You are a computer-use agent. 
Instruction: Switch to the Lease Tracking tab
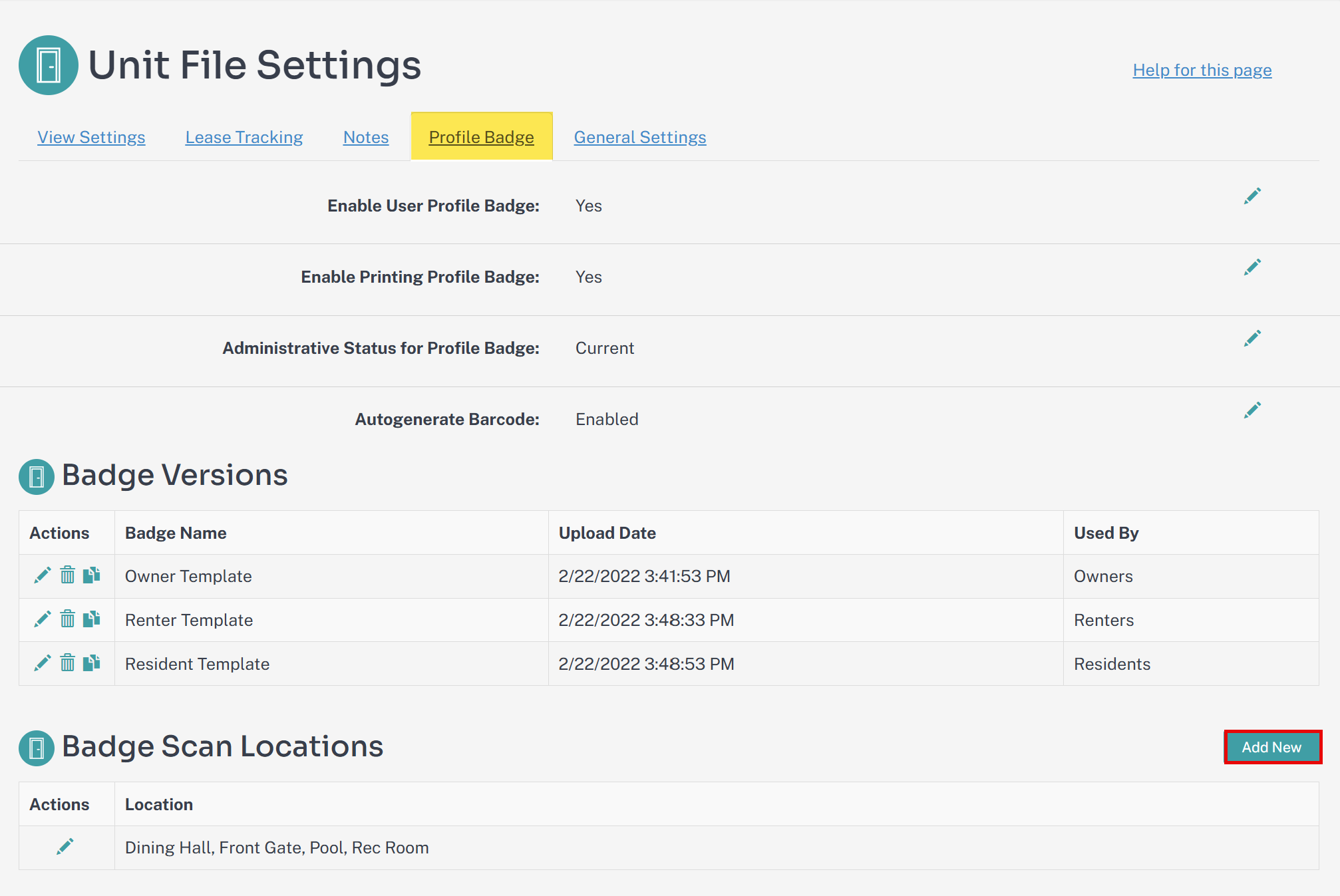(x=244, y=137)
